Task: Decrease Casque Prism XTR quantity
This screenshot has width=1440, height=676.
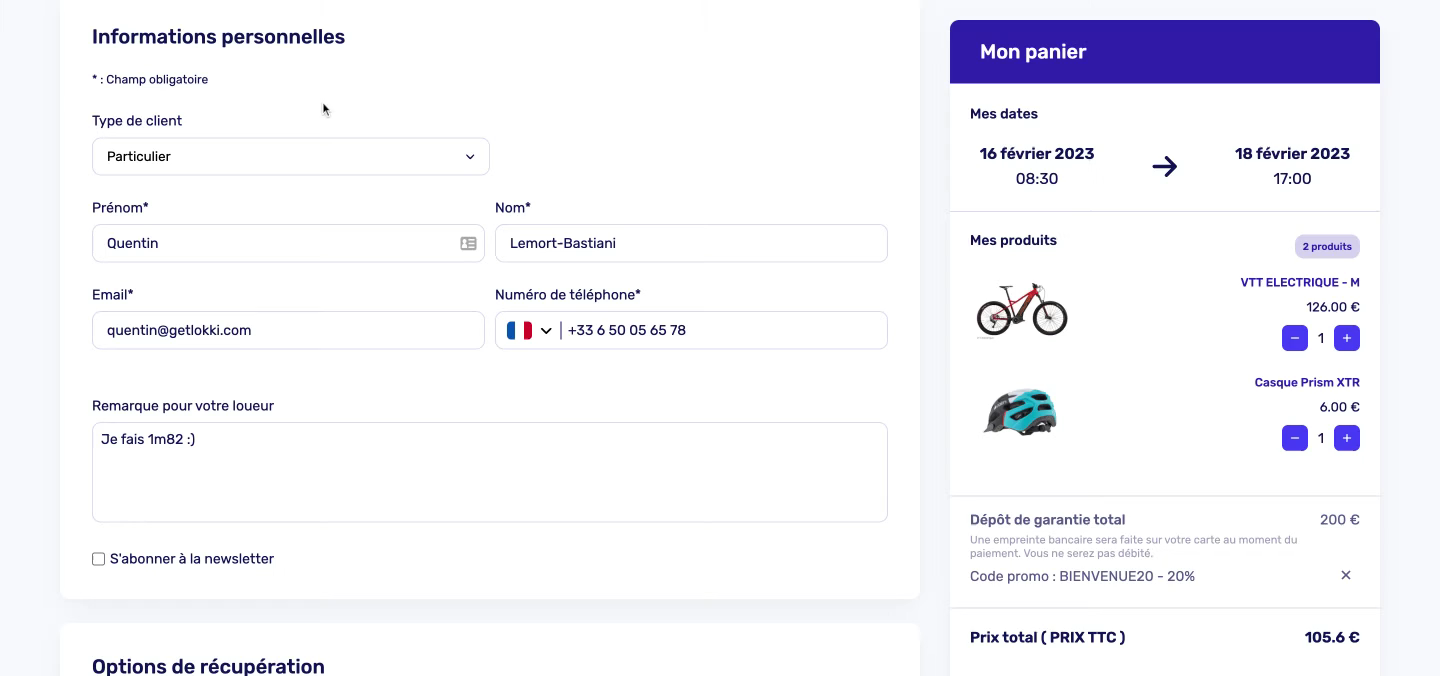Action: pos(1295,438)
